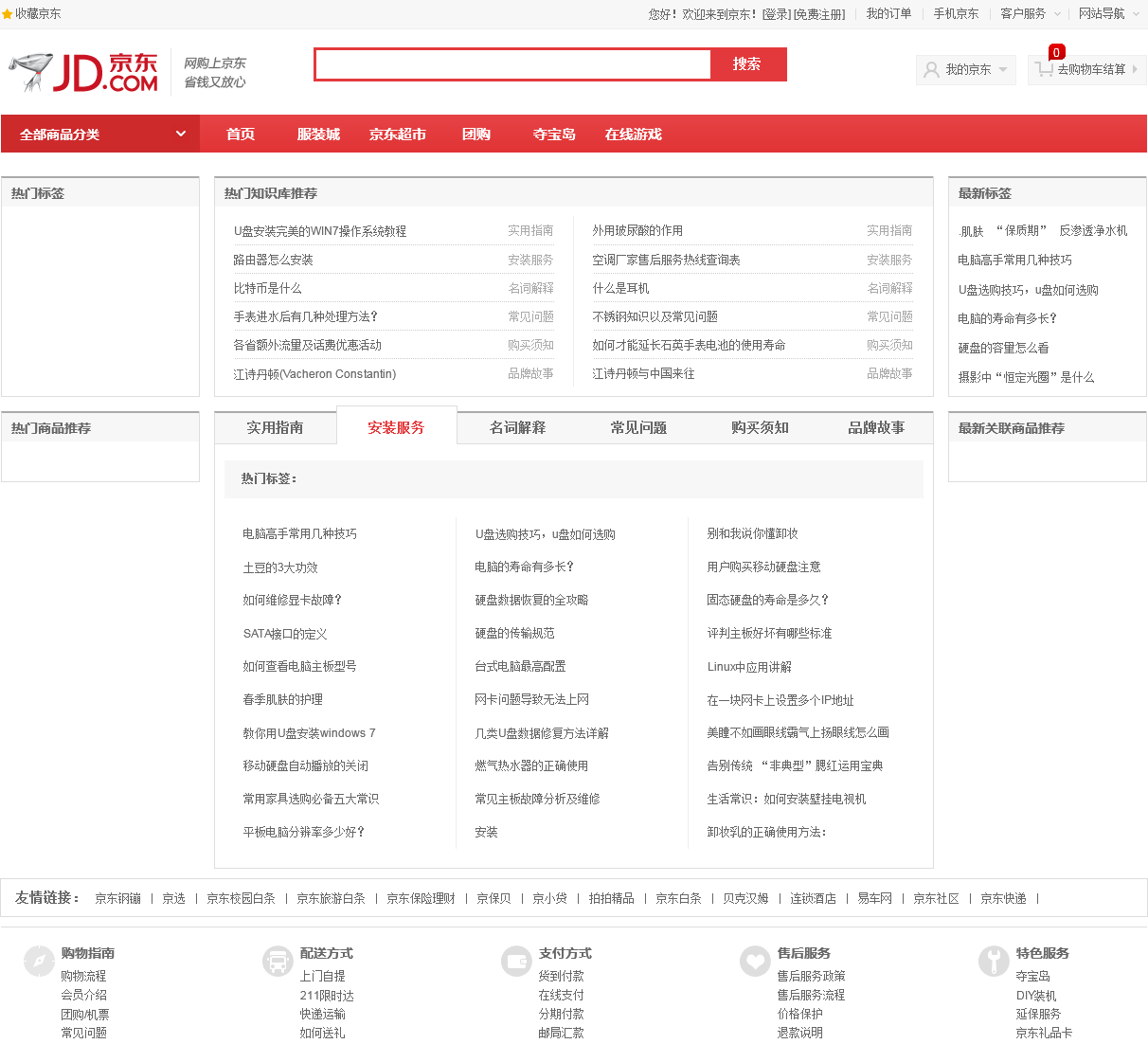
Task: Click friendly link 京东钢镚
Action: 118,898
